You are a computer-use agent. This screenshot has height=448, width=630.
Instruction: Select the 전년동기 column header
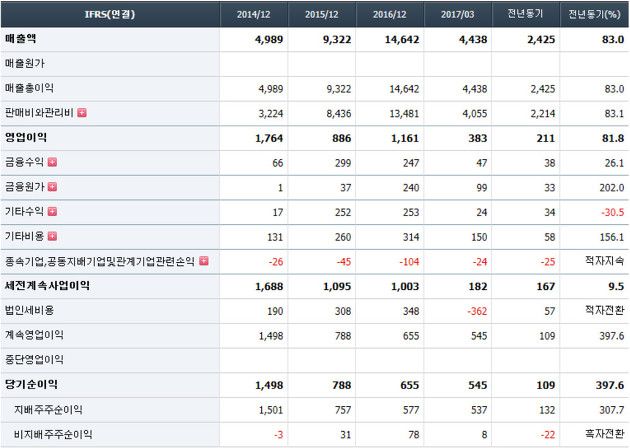pyautogui.click(x=526, y=14)
